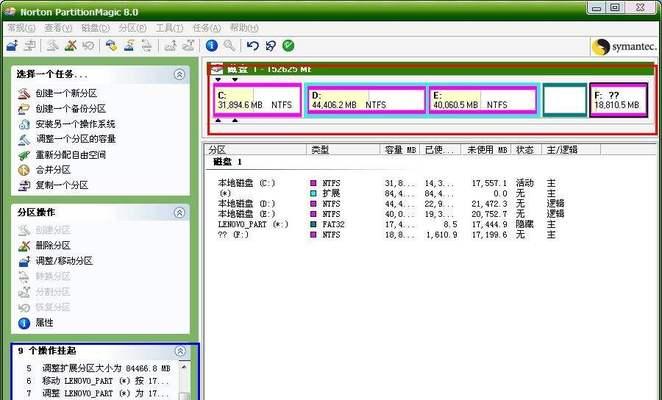Select the E: partition in the disk map
Screen dimensions: 662x400
tap(483, 100)
